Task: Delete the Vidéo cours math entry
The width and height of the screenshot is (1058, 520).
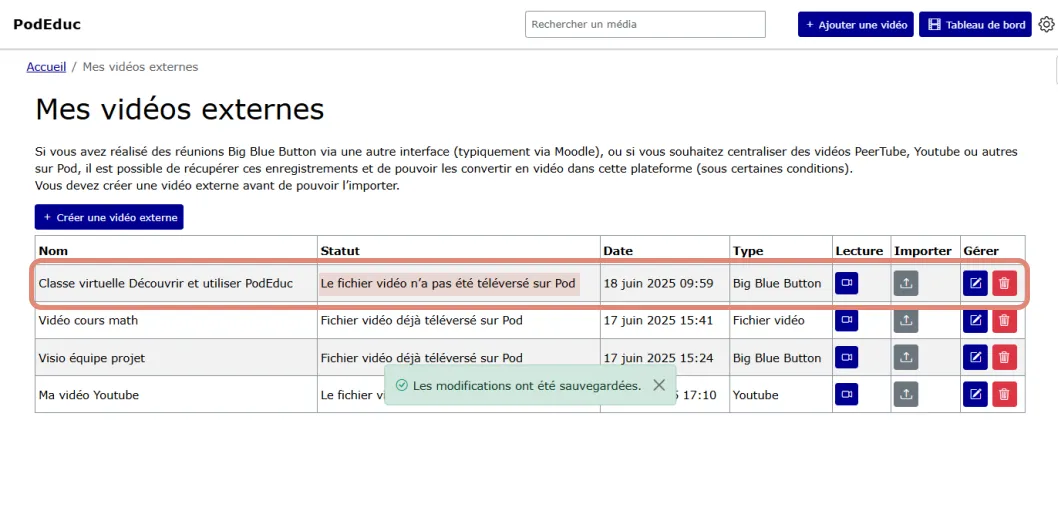Action: (1004, 320)
